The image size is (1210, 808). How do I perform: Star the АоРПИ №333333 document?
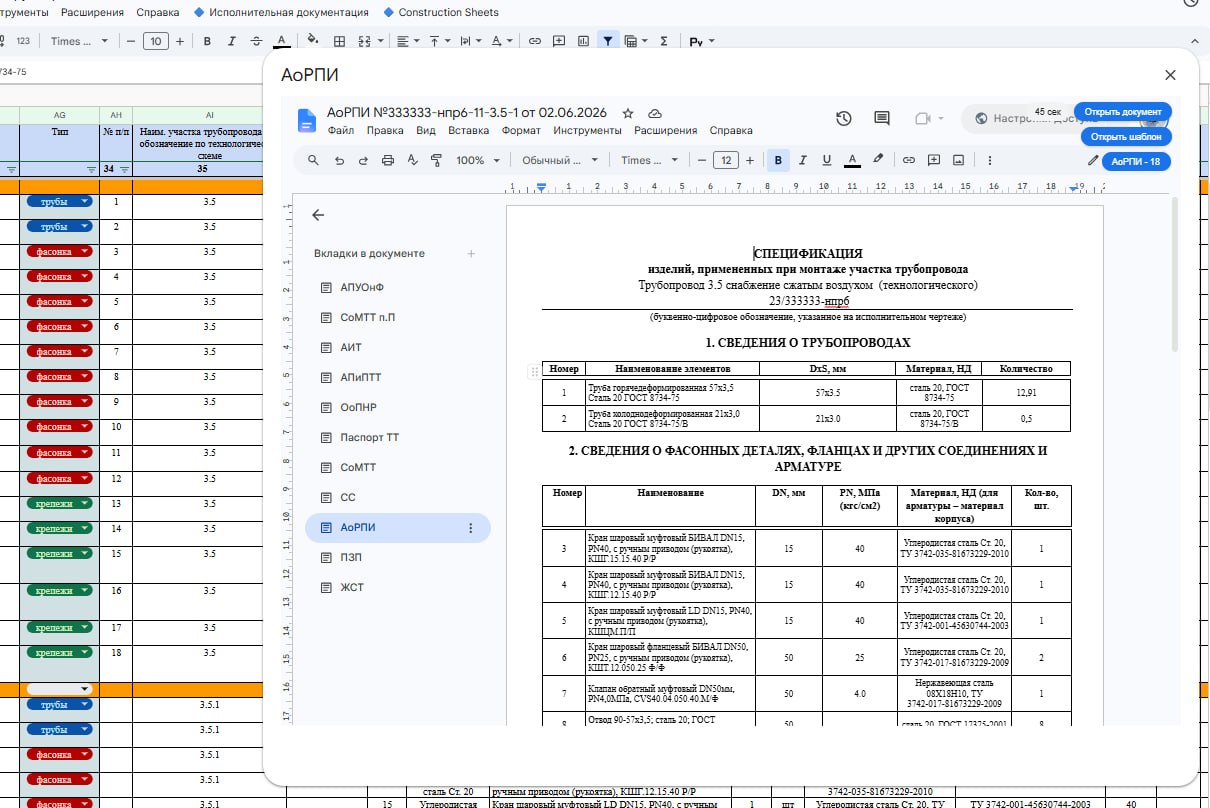[x=628, y=113]
